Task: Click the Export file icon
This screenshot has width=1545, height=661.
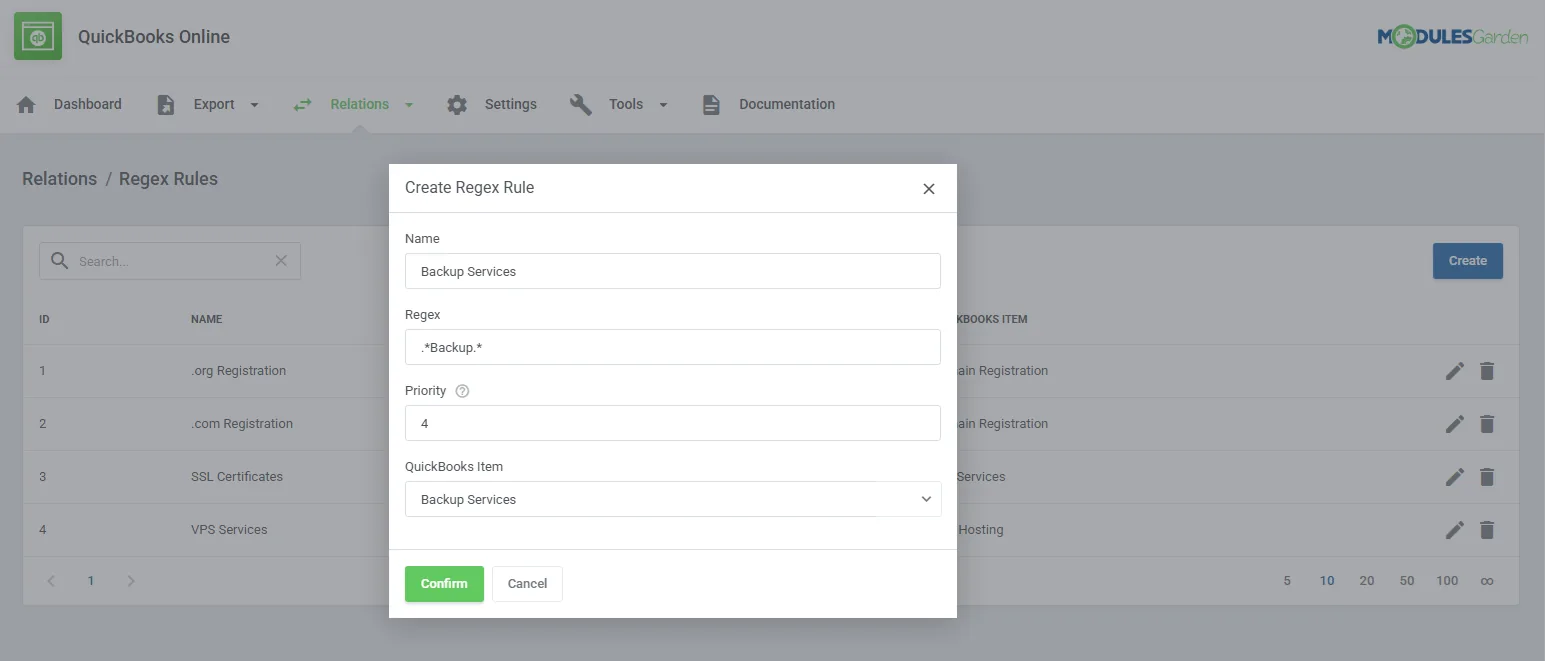Action: pyautogui.click(x=166, y=104)
